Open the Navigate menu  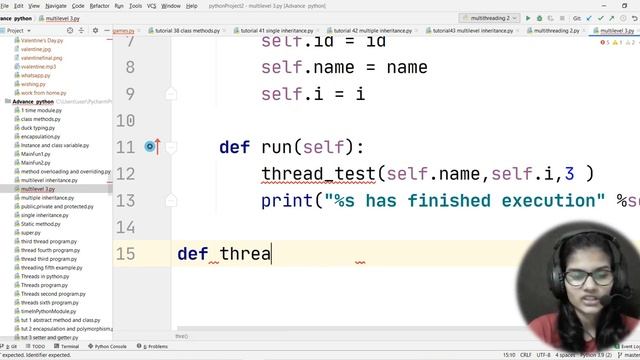coord(56,6)
